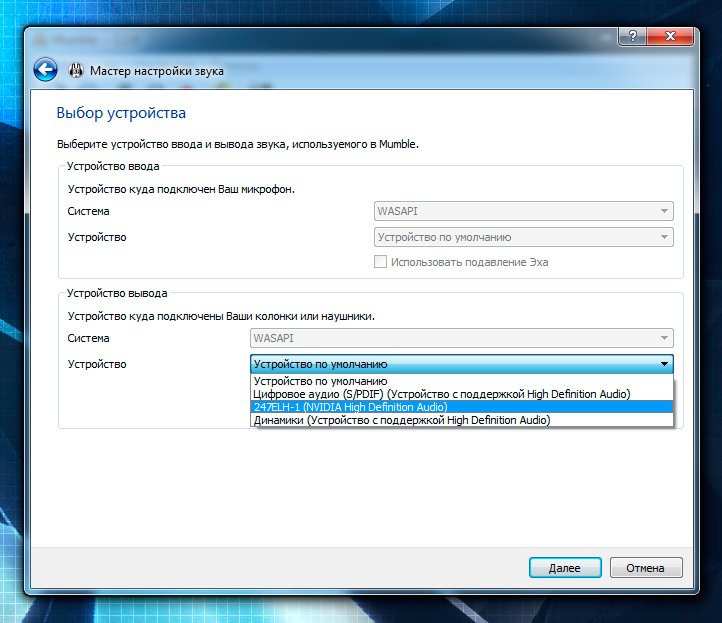Click the Отмена button
This screenshot has width=722, height=623.
point(646,568)
